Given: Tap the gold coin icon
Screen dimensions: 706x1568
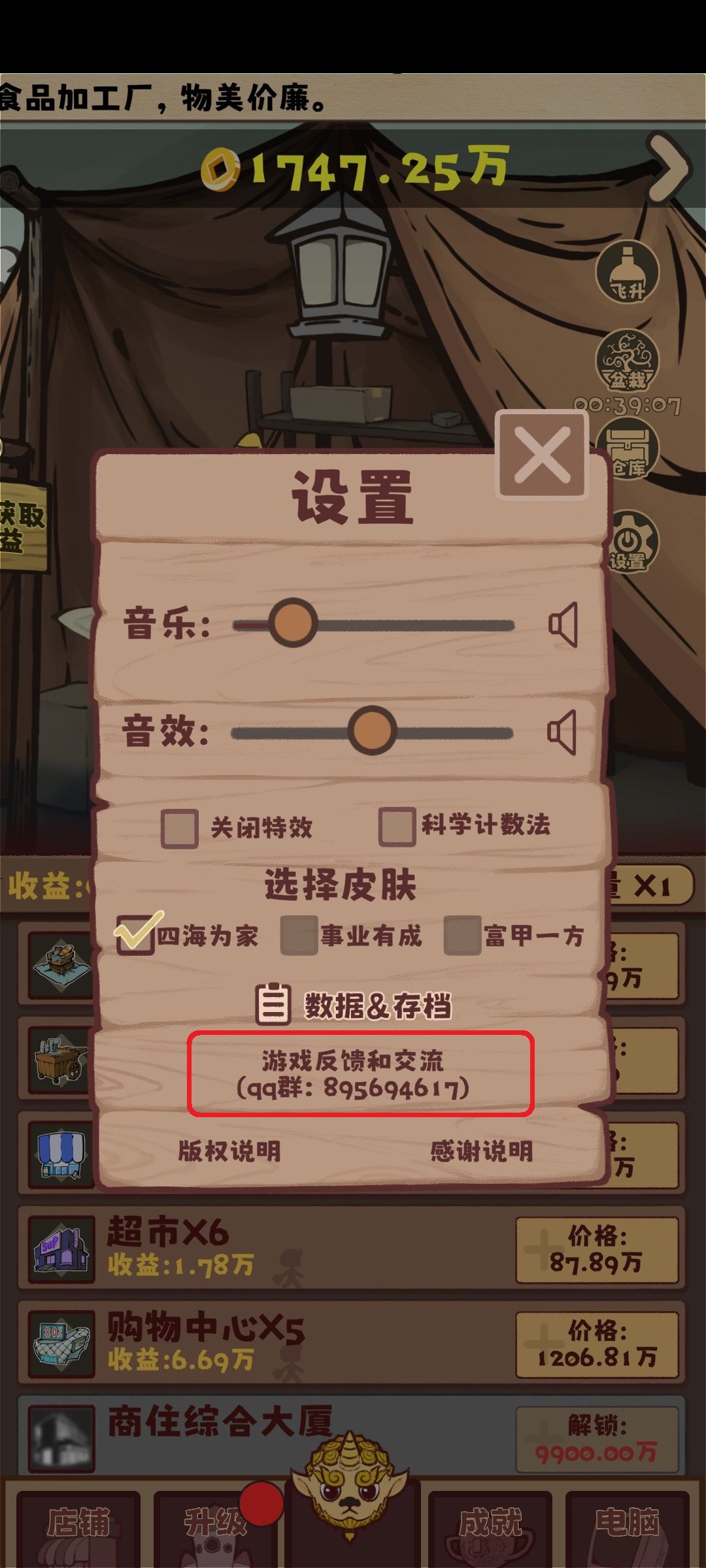Looking at the screenshot, I should tap(220, 169).
